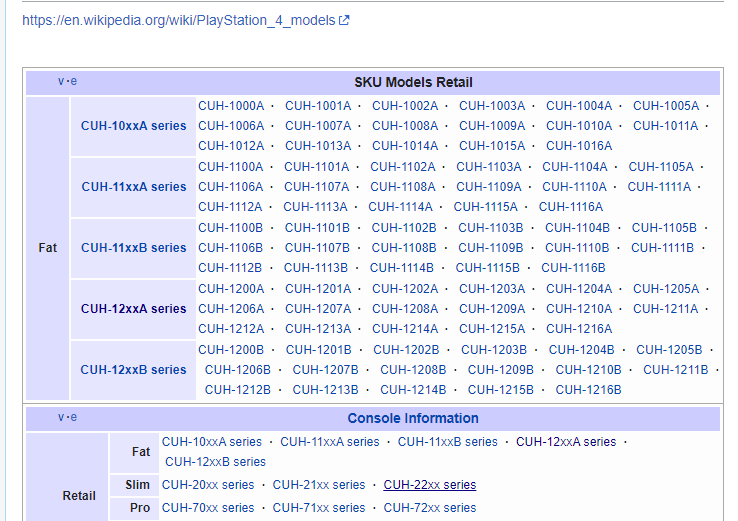
Task: Open the CUH-1105B model link
Action: (x=664, y=228)
